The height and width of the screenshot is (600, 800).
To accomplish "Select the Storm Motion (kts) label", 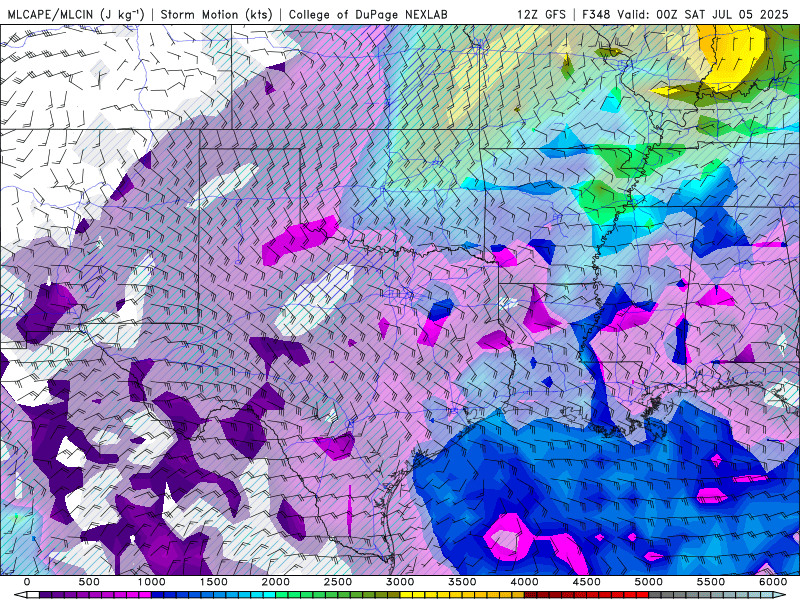I will click(x=216, y=14).
